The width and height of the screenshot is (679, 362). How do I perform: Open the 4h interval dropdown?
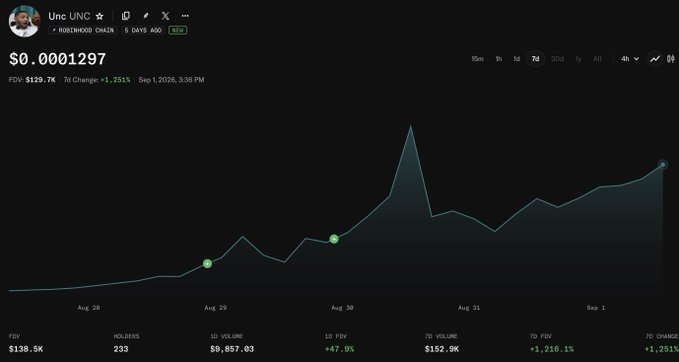630,59
